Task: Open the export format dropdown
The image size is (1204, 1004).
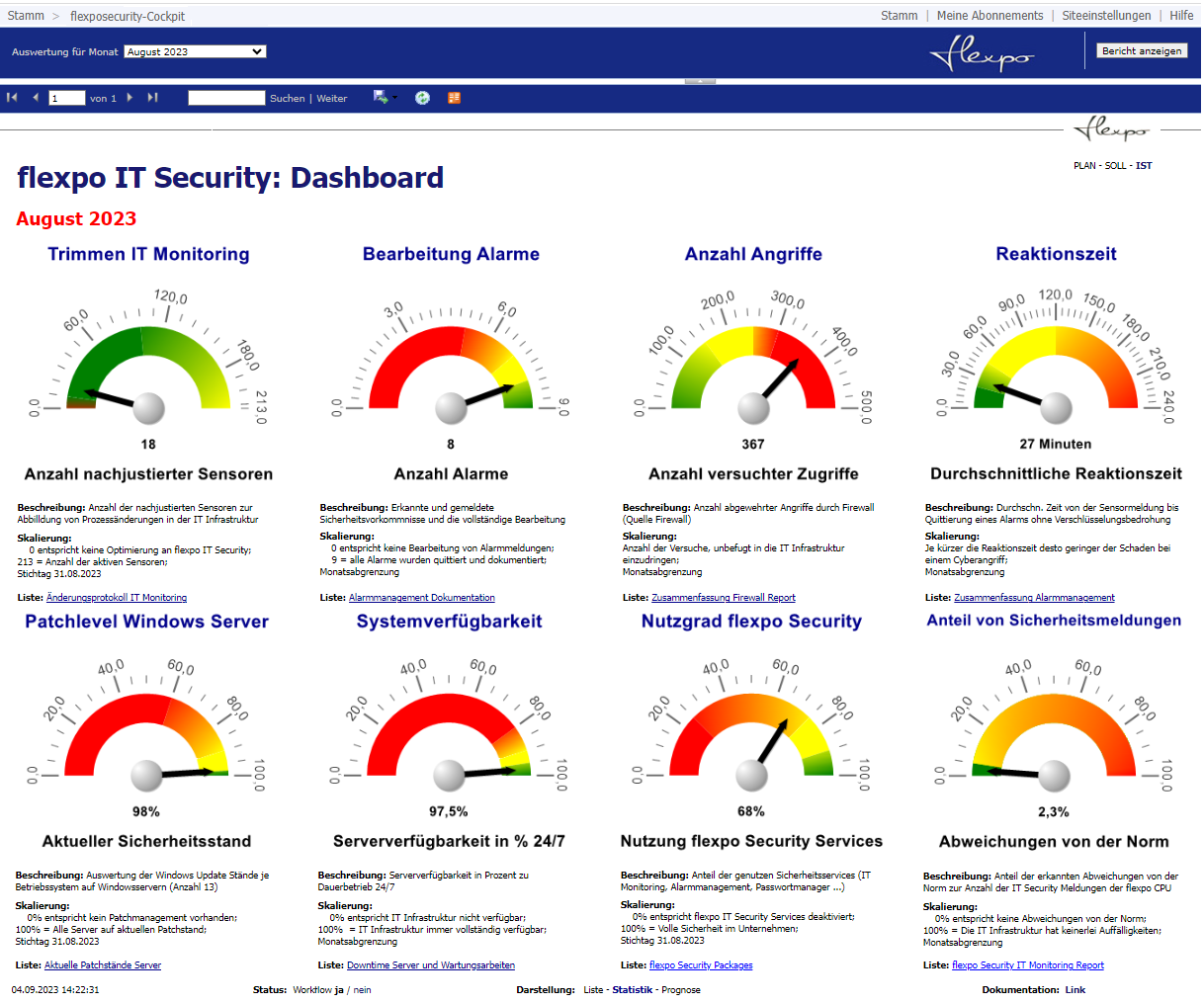Action: click(x=385, y=98)
